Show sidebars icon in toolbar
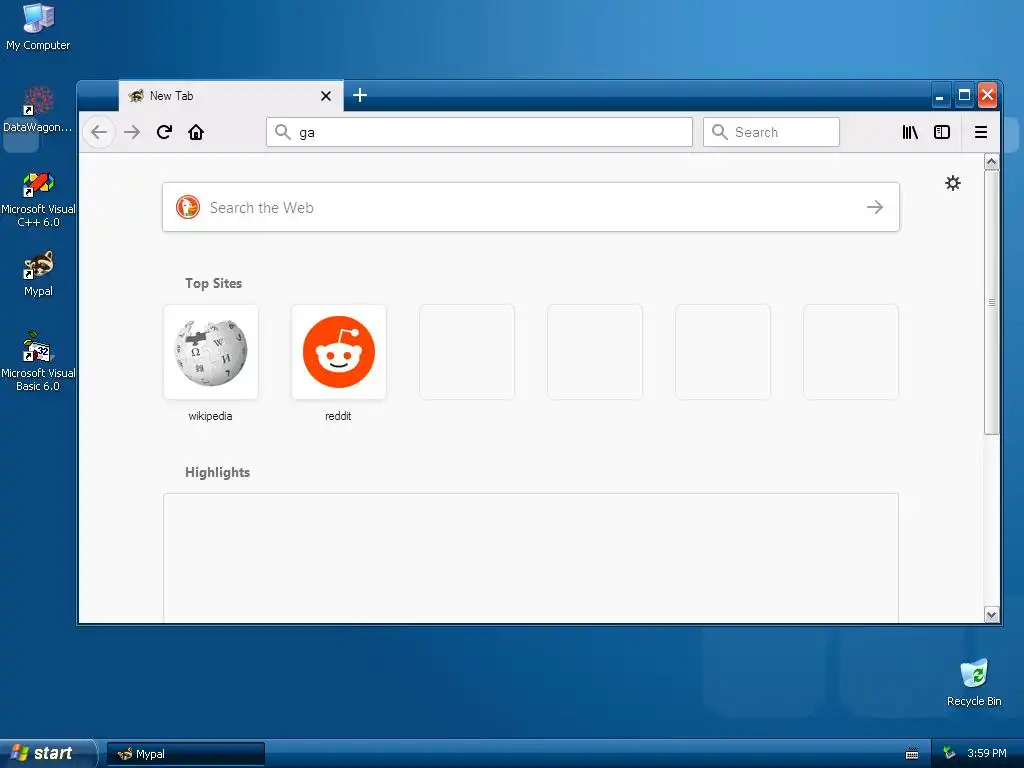Screen dimensions: 1024x768 coord(942,133)
